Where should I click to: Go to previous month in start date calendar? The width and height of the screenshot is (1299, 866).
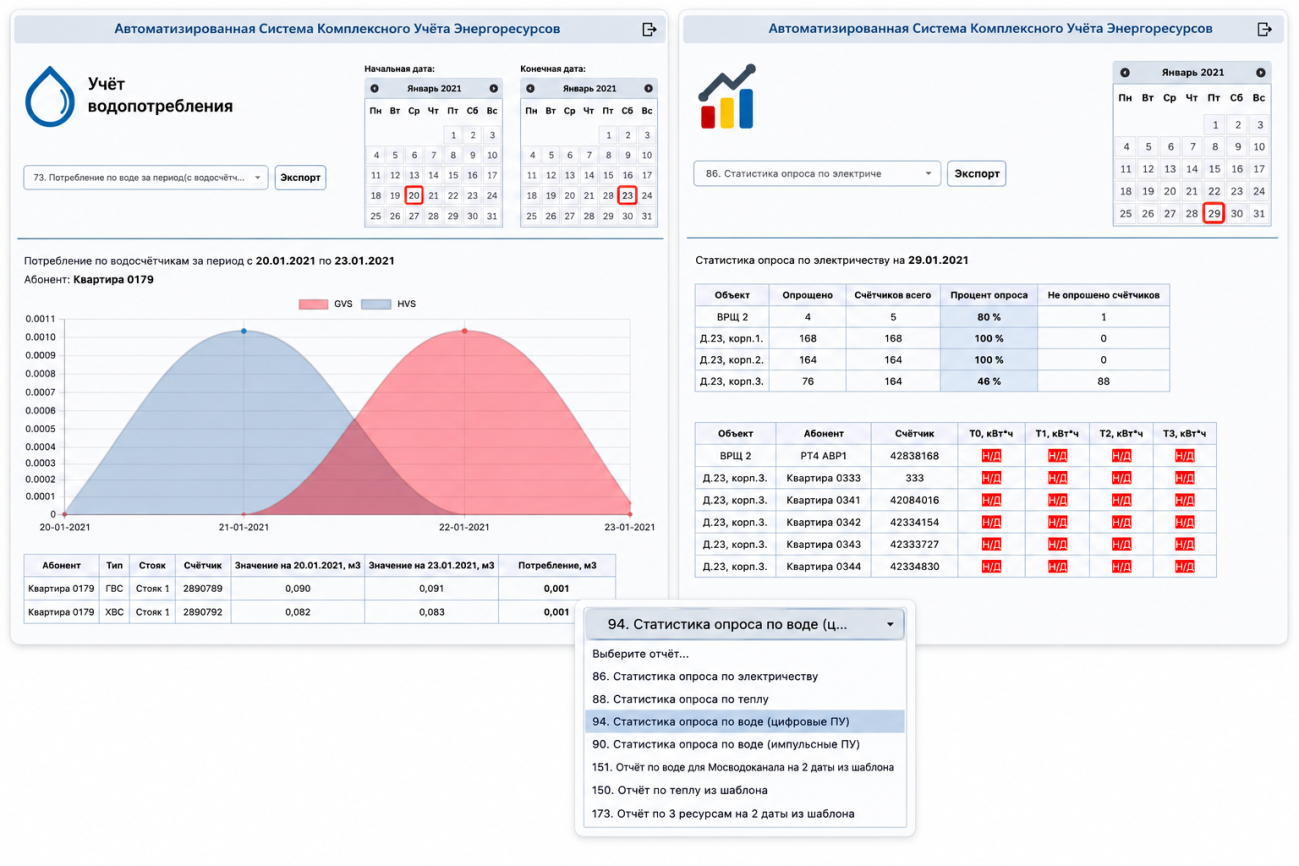(375, 89)
